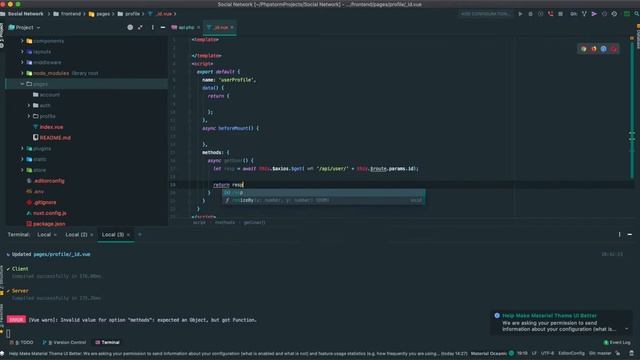Open the Event Log in status bar
Viewport: 640px width, 360px height.
(617, 342)
